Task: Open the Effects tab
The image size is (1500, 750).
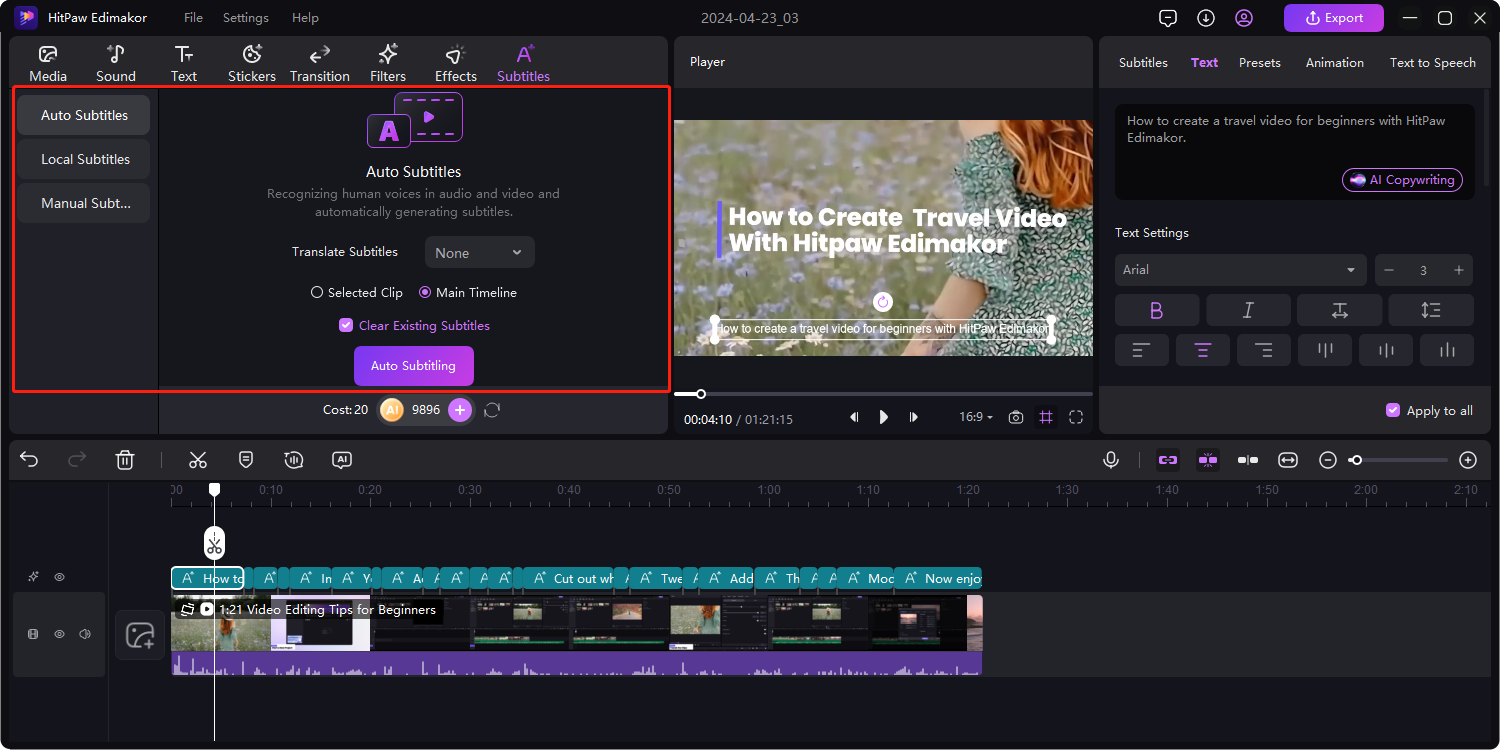Action: 456,63
